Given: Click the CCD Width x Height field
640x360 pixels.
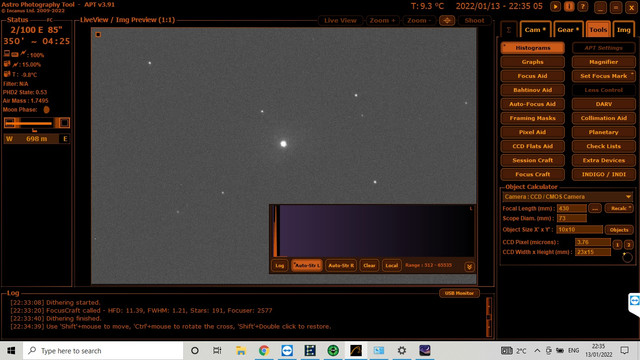Looking at the screenshot, I should pyautogui.click(x=593, y=252).
